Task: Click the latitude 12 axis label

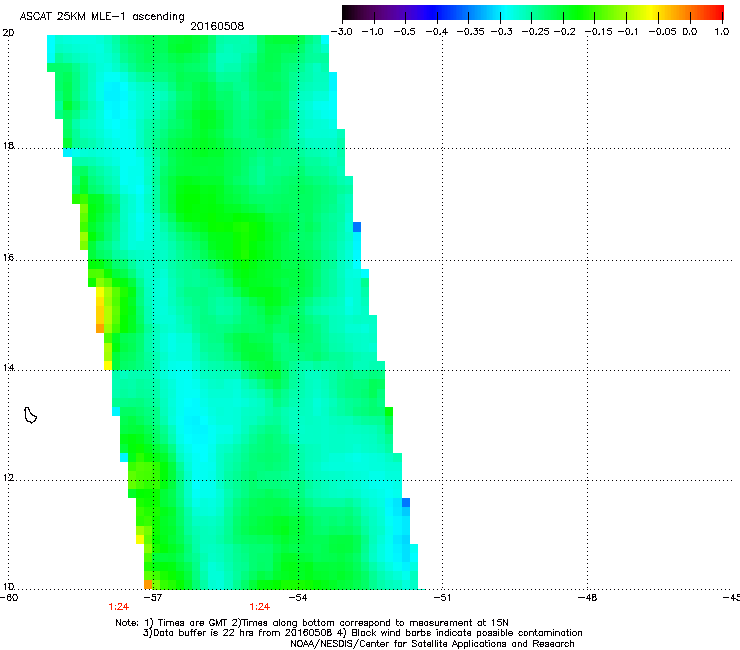Action: pos(8,477)
